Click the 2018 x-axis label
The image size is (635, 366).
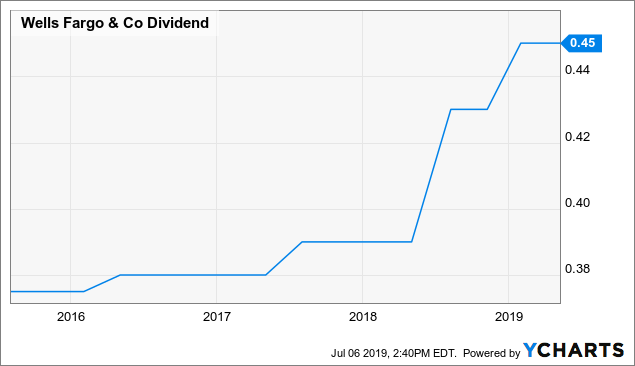pyautogui.click(x=363, y=317)
